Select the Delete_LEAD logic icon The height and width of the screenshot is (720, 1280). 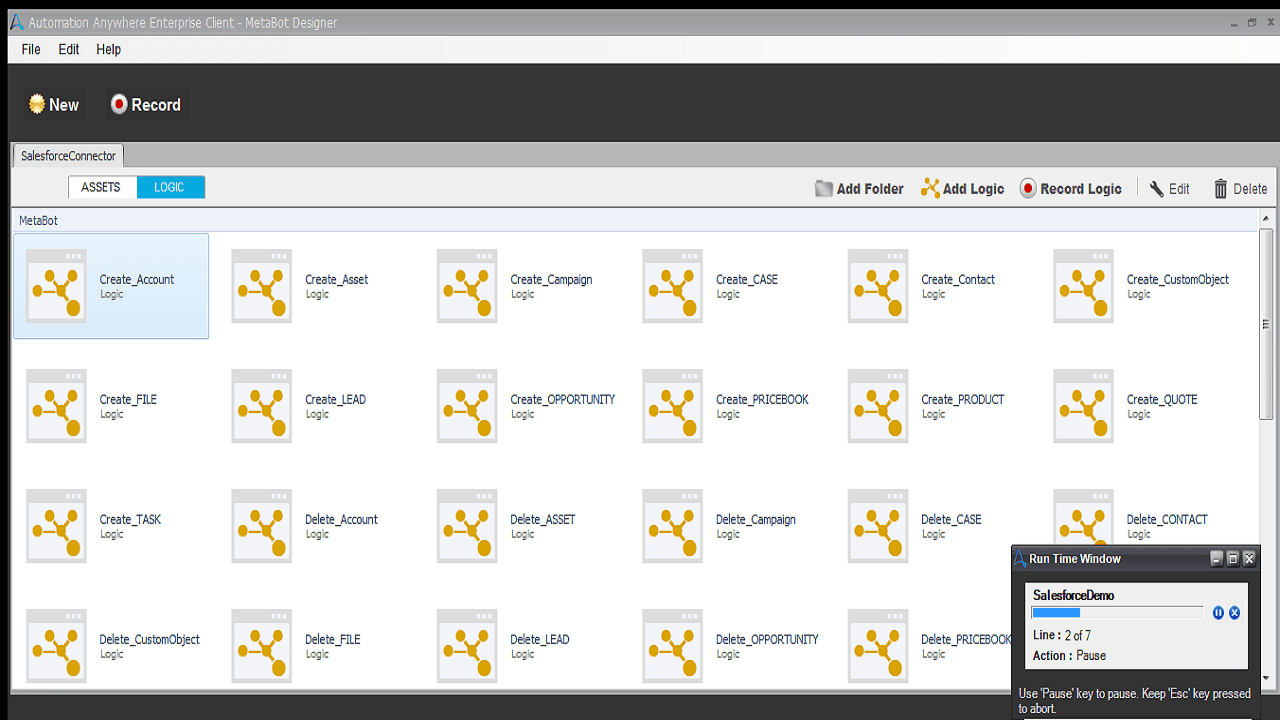467,646
